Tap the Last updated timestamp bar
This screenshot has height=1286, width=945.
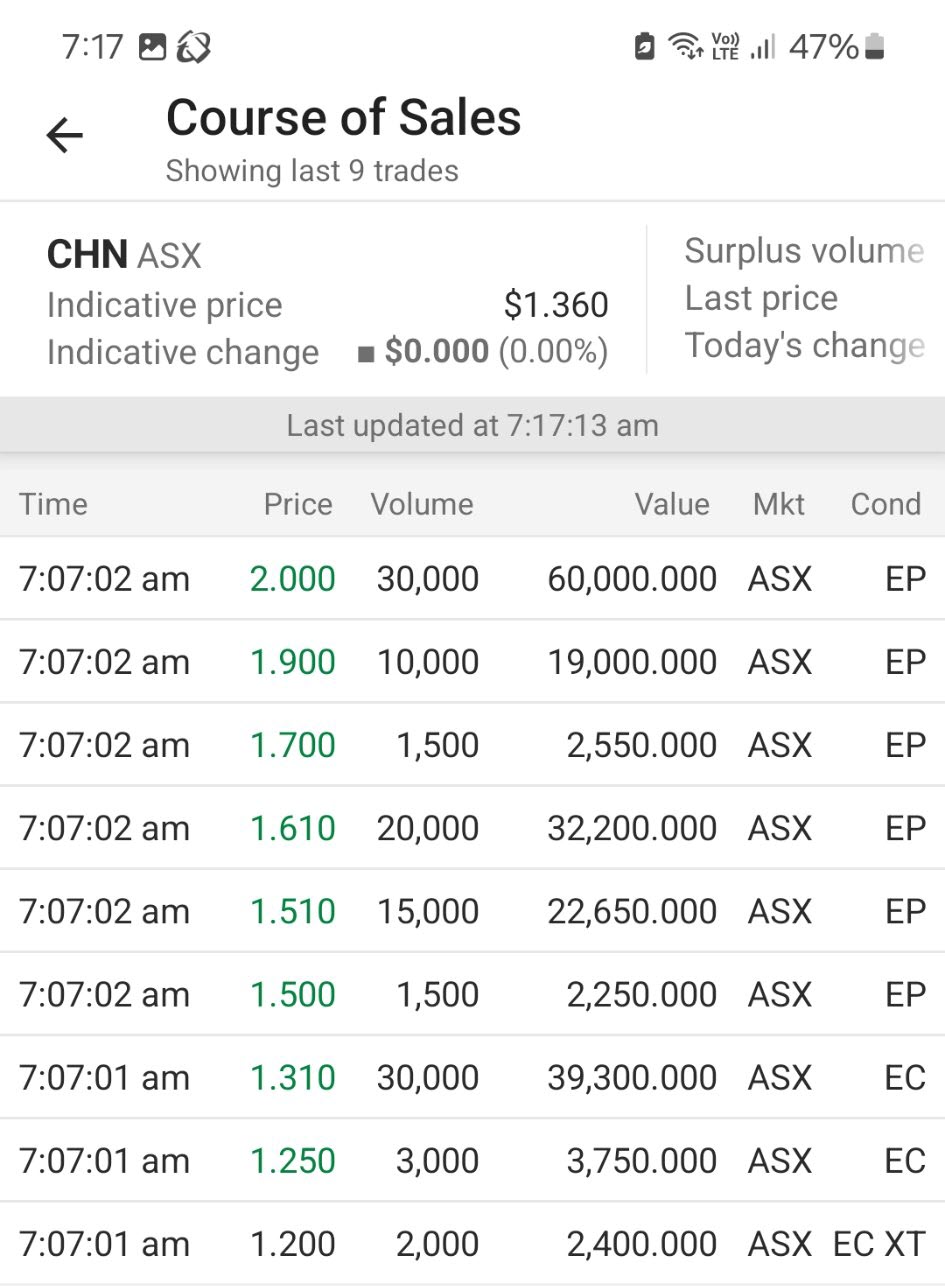tap(472, 426)
